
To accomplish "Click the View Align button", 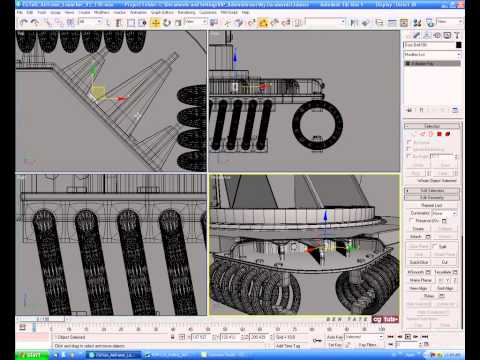I will click(418, 288).
